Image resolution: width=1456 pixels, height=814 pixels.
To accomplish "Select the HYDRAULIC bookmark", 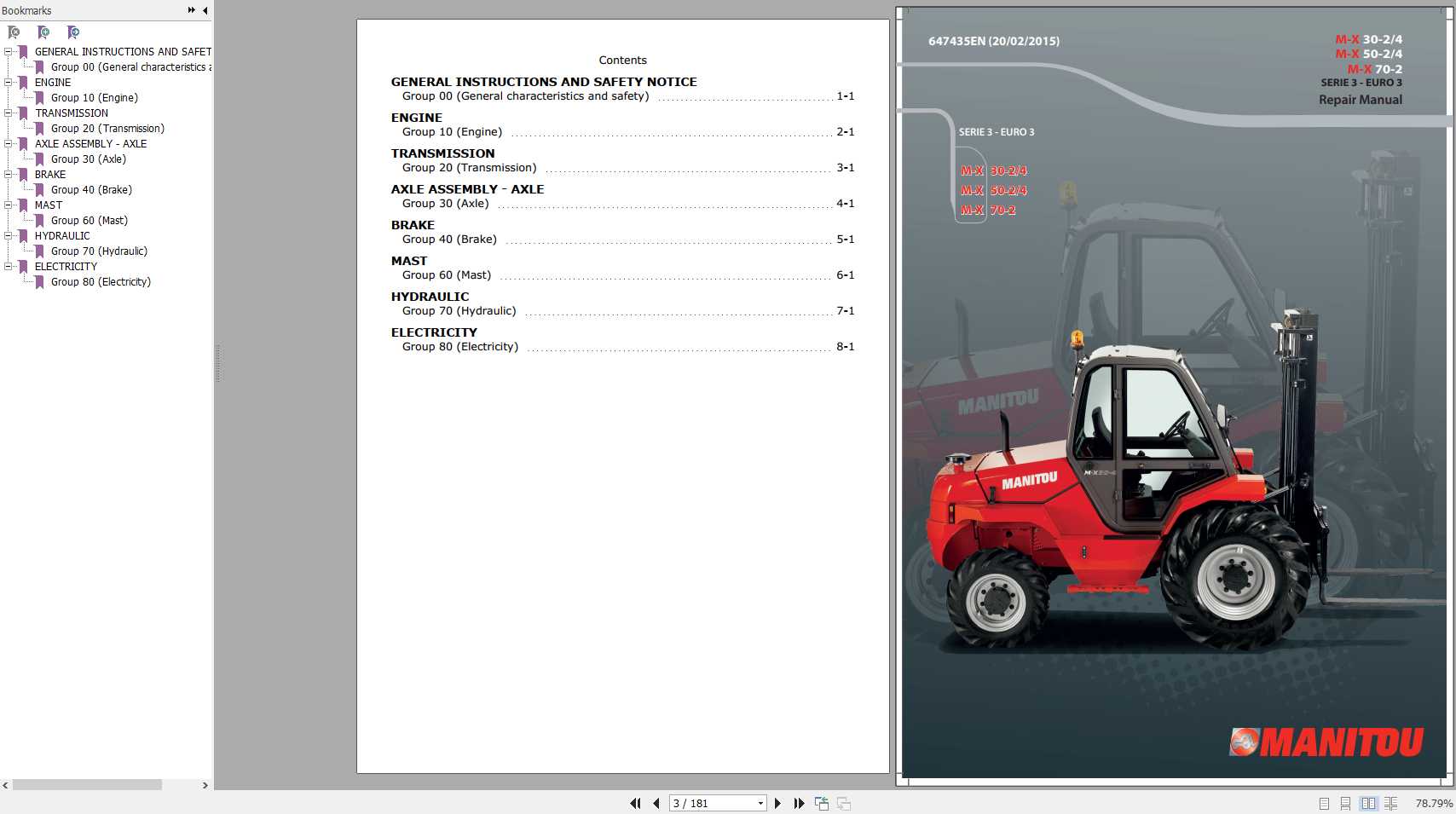I will point(62,235).
